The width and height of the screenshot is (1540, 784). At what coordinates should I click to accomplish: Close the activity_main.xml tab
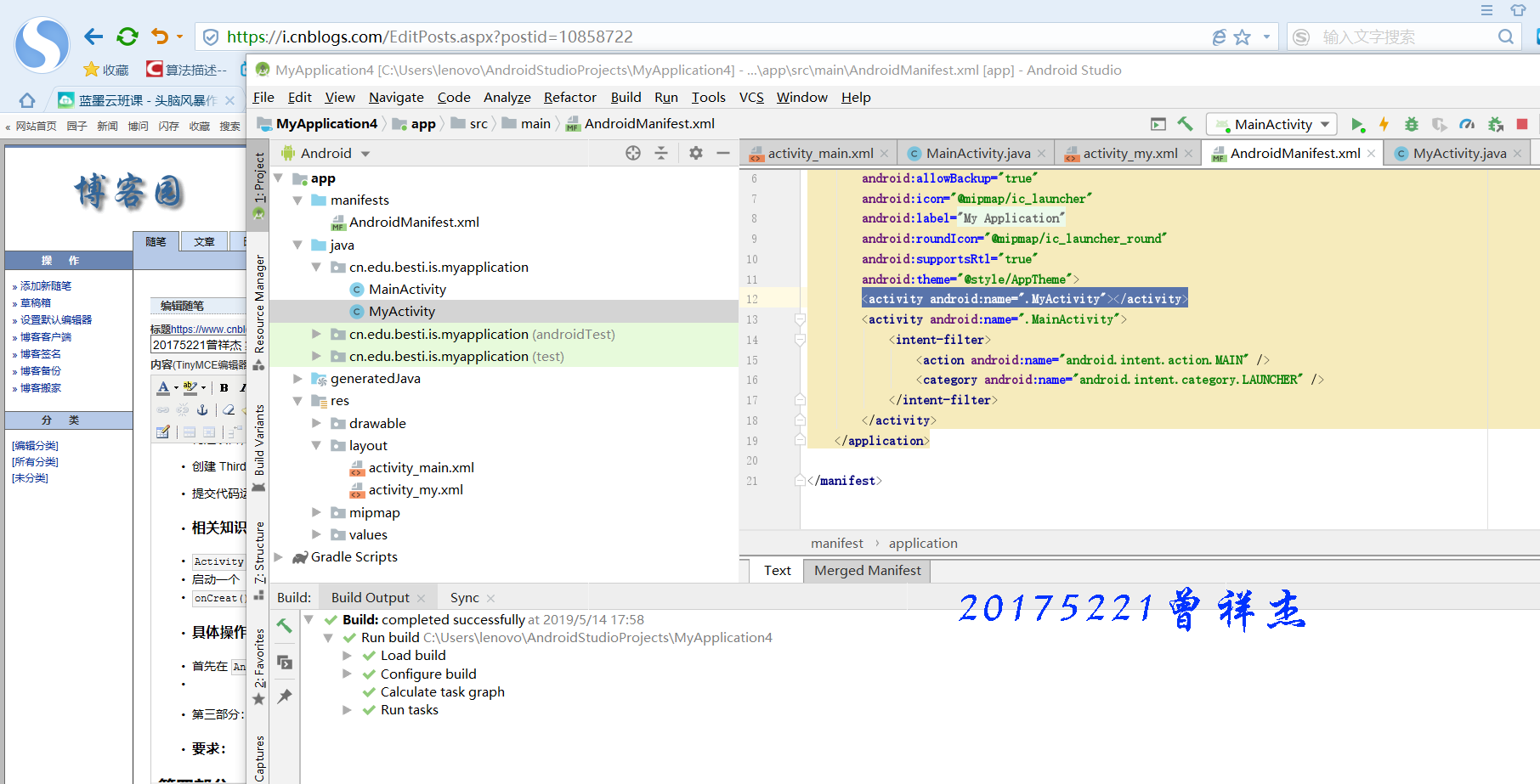(884, 154)
